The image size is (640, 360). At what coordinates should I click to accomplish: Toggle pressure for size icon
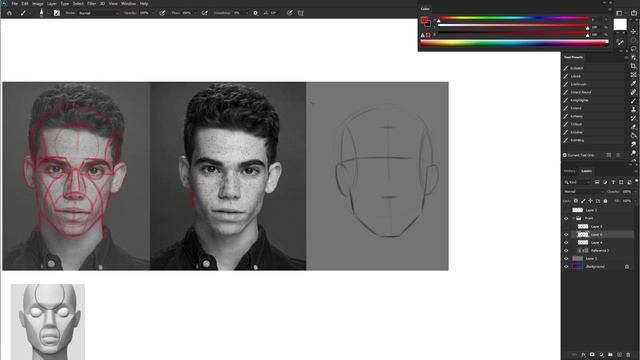tap(289, 13)
